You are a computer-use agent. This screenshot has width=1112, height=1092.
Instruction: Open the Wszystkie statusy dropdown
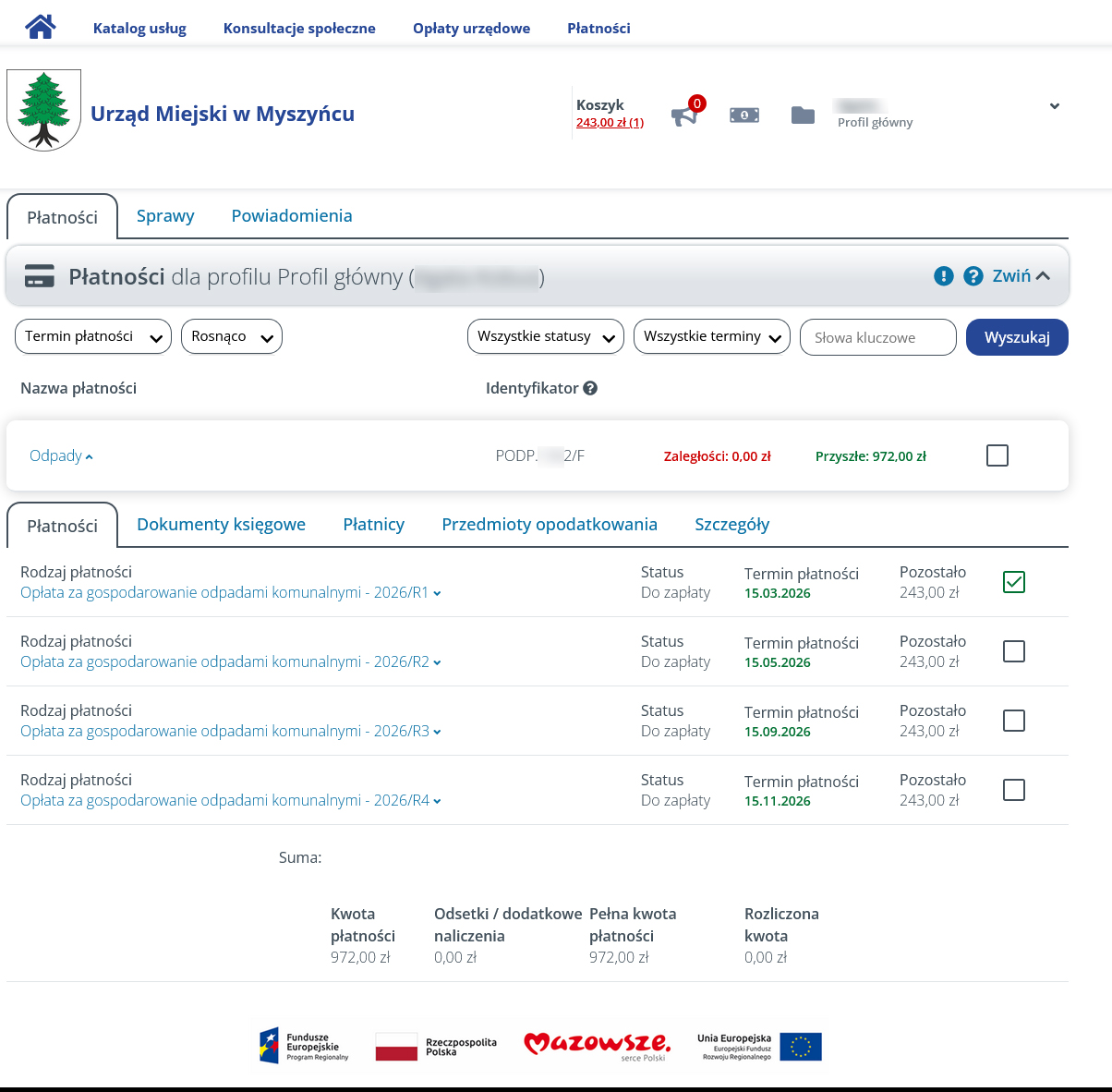tap(545, 336)
